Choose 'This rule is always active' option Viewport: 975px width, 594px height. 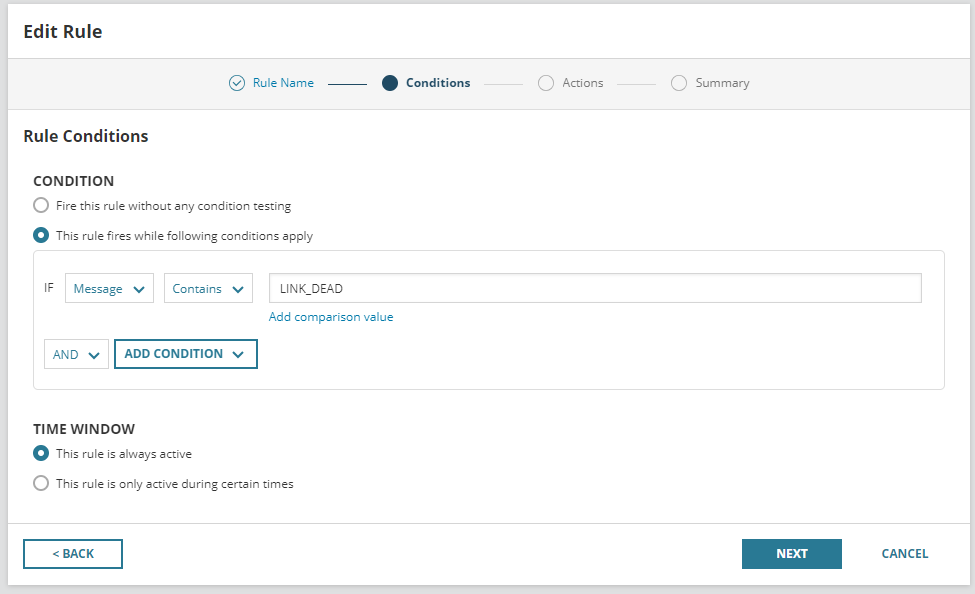pos(41,453)
